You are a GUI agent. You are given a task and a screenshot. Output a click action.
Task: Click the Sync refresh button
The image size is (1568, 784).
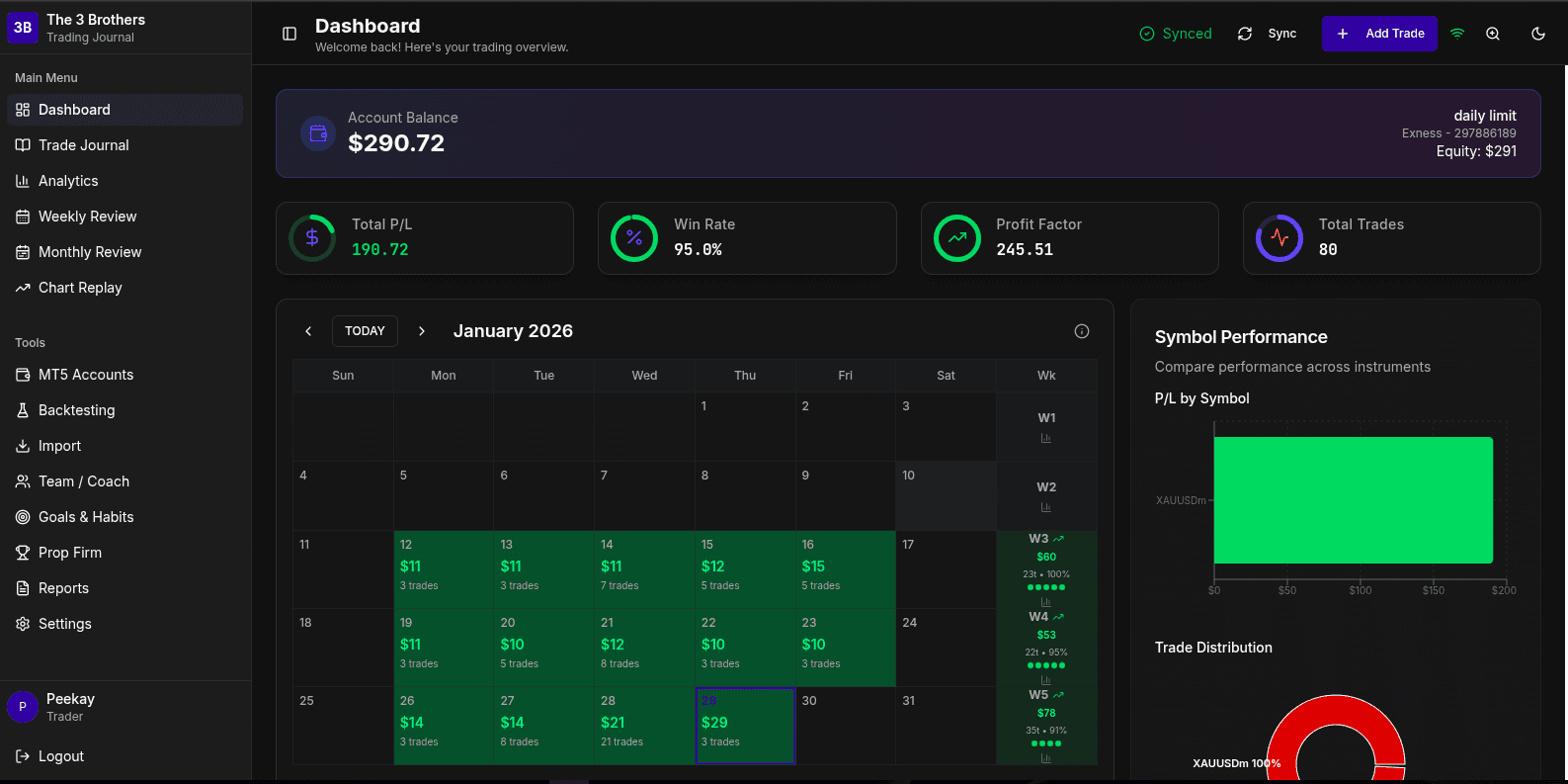pos(1268,34)
